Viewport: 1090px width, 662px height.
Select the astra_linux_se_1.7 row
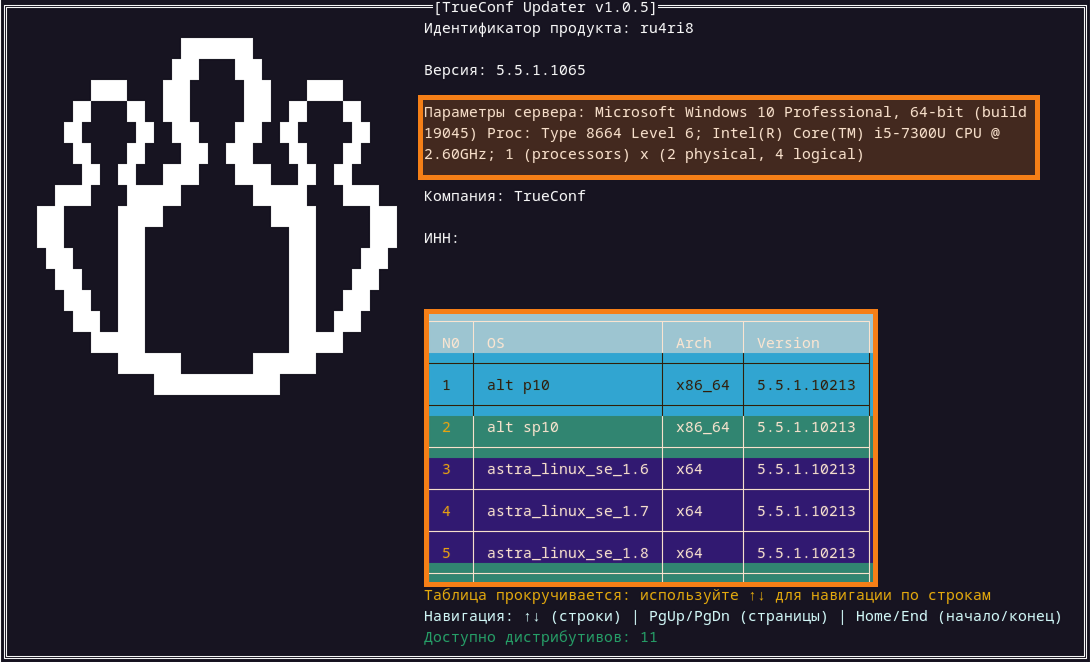click(x=649, y=511)
